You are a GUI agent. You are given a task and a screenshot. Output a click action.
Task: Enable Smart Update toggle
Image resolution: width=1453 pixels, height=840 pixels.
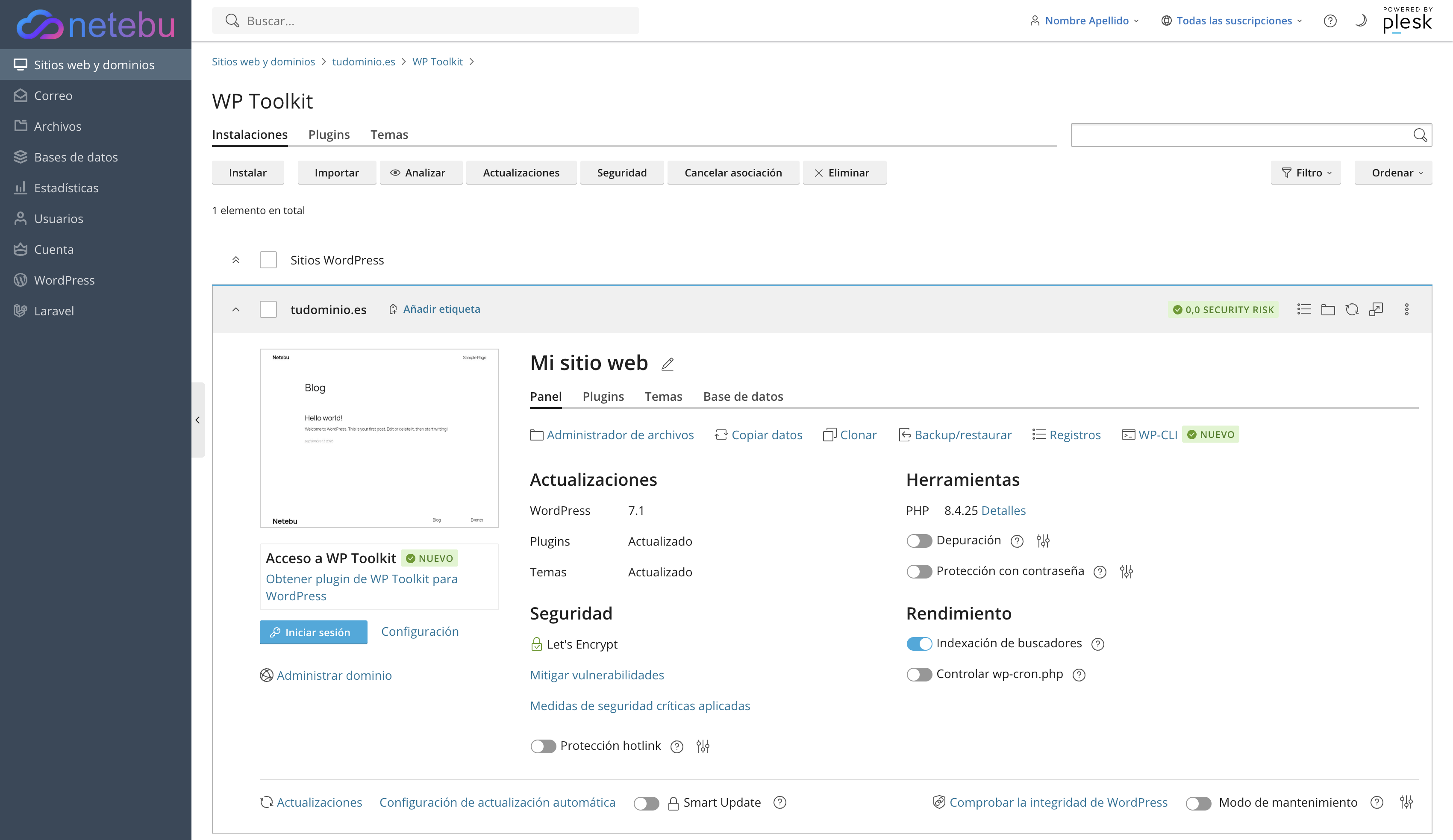[646, 803]
